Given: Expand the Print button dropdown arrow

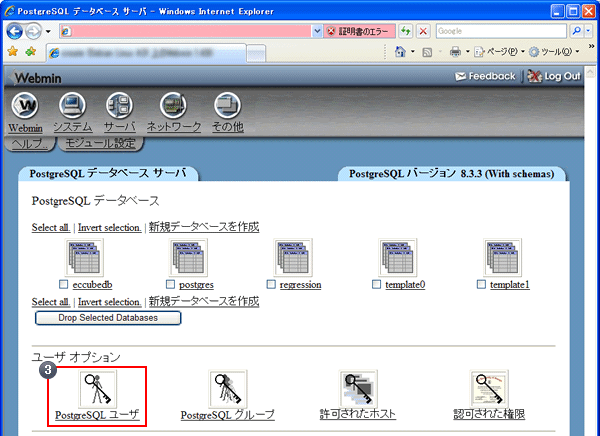Looking at the screenshot, I should coord(468,51).
